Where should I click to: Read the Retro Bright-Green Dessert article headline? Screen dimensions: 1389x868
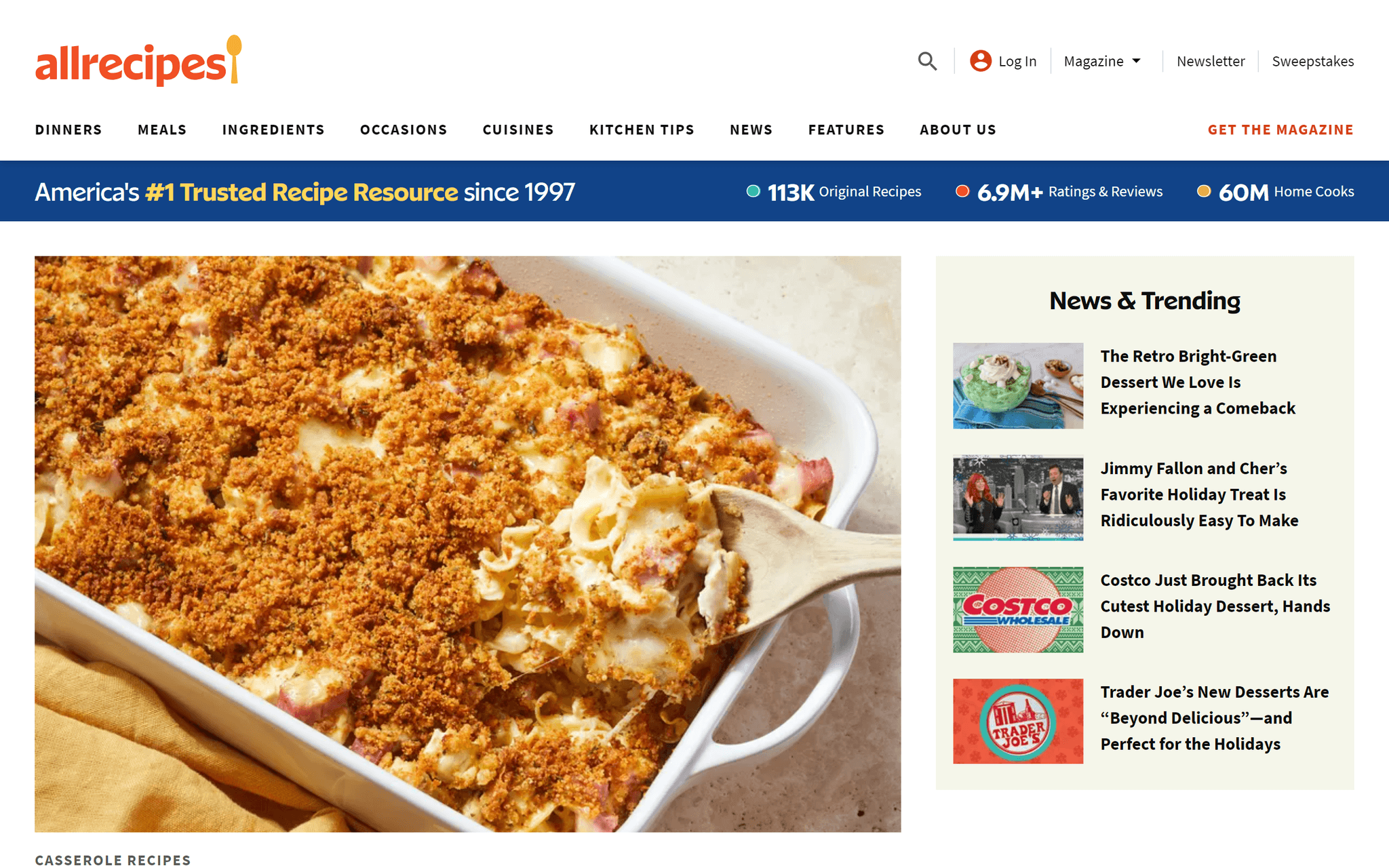click(1198, 382)
